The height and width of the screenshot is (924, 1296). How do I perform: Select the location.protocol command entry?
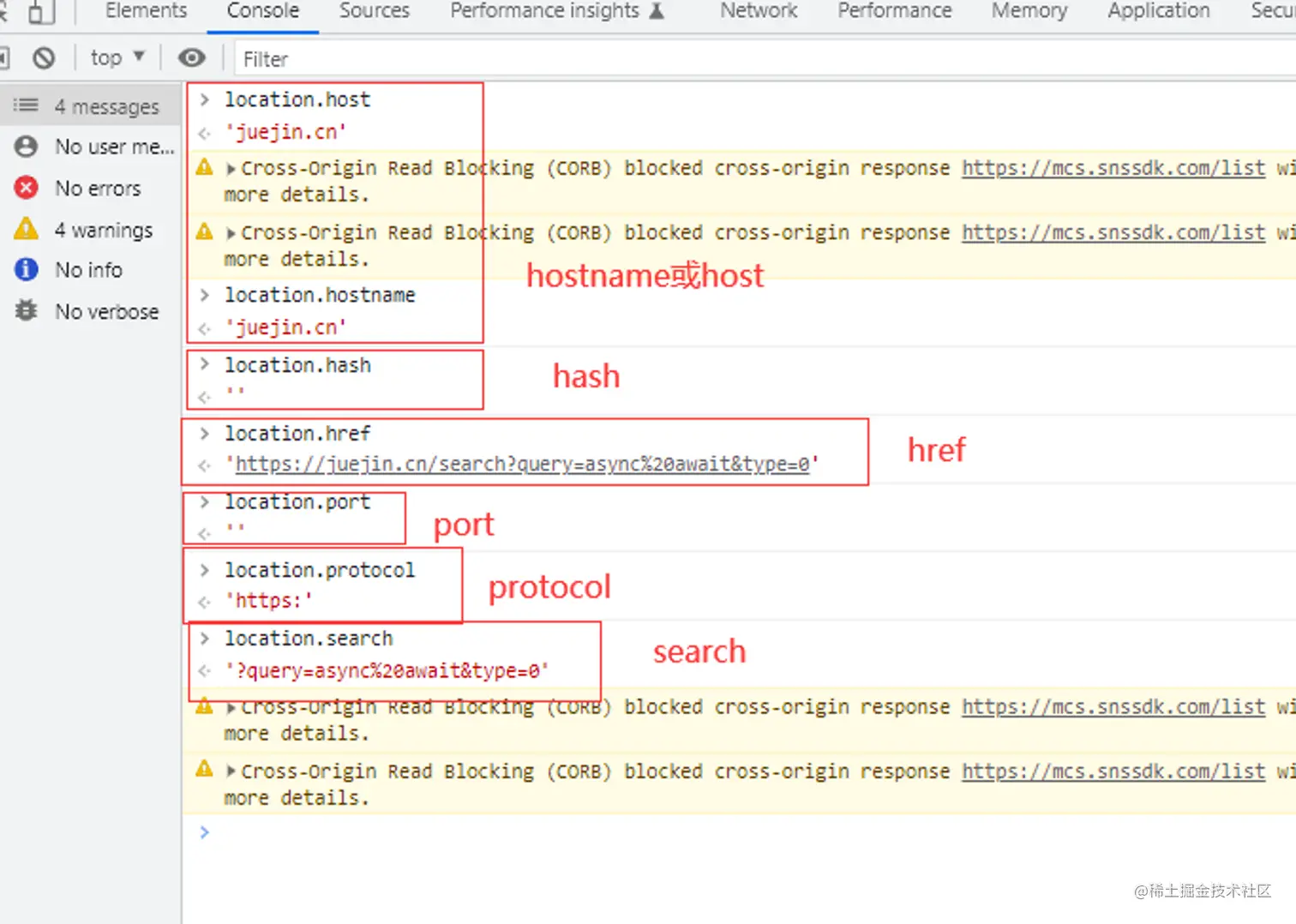[x=320, y=570]
